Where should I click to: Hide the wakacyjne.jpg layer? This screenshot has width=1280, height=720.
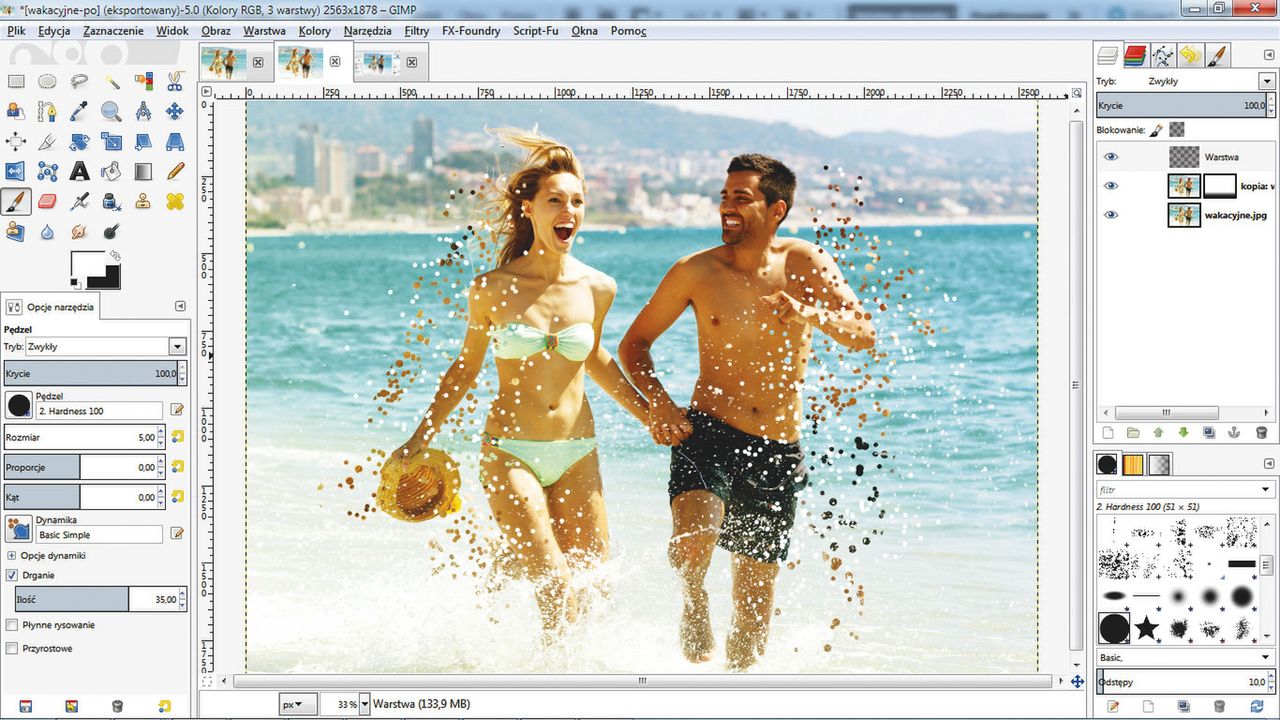pos(1110,215)
